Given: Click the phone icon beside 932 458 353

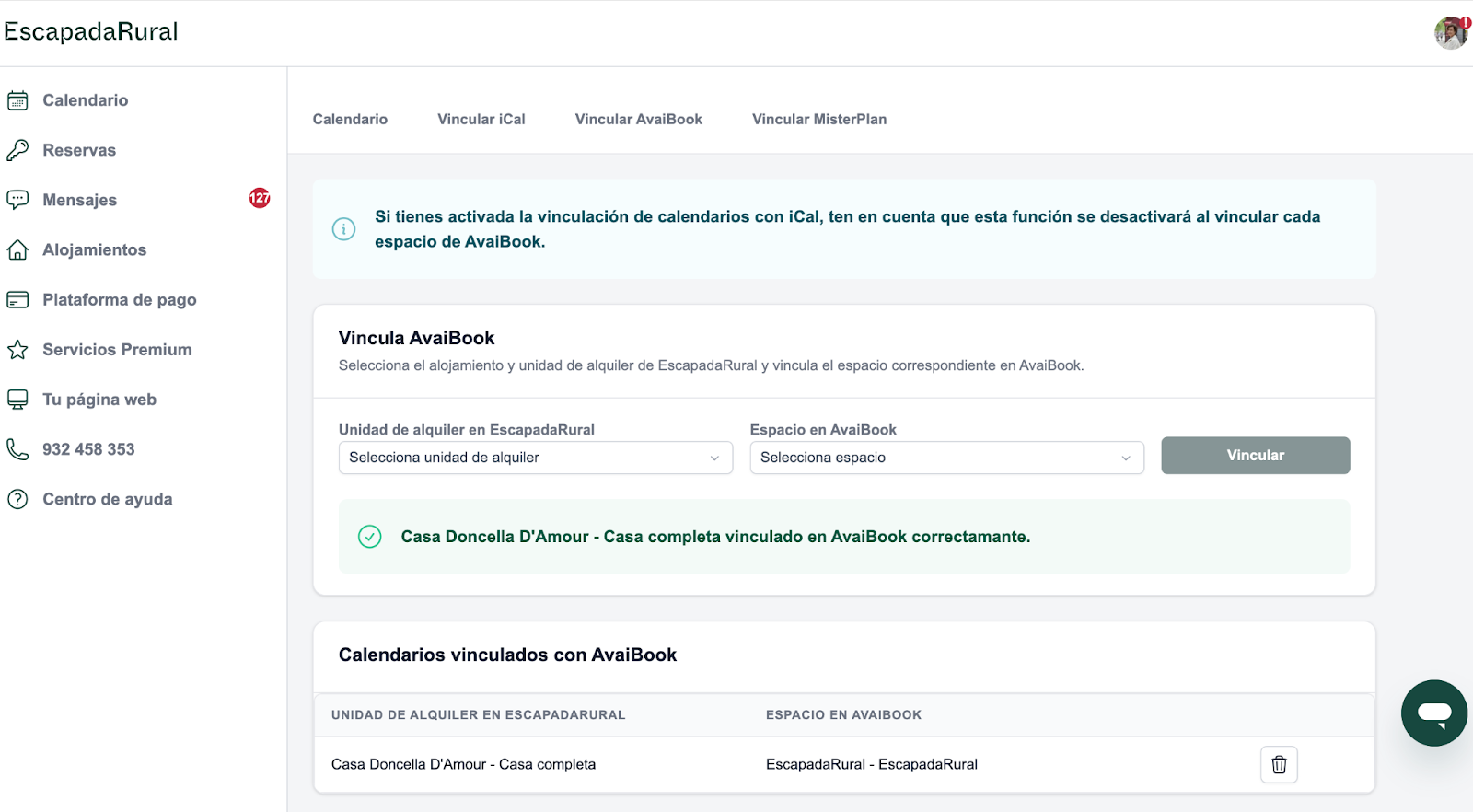Looking at the screenshot, I should [x=17, y=449].
